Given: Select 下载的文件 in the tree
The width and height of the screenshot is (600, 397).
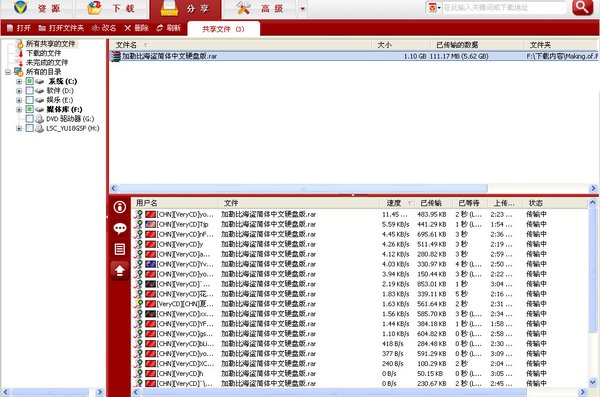Looking at the screenshot, I should (x=43, y=53).
